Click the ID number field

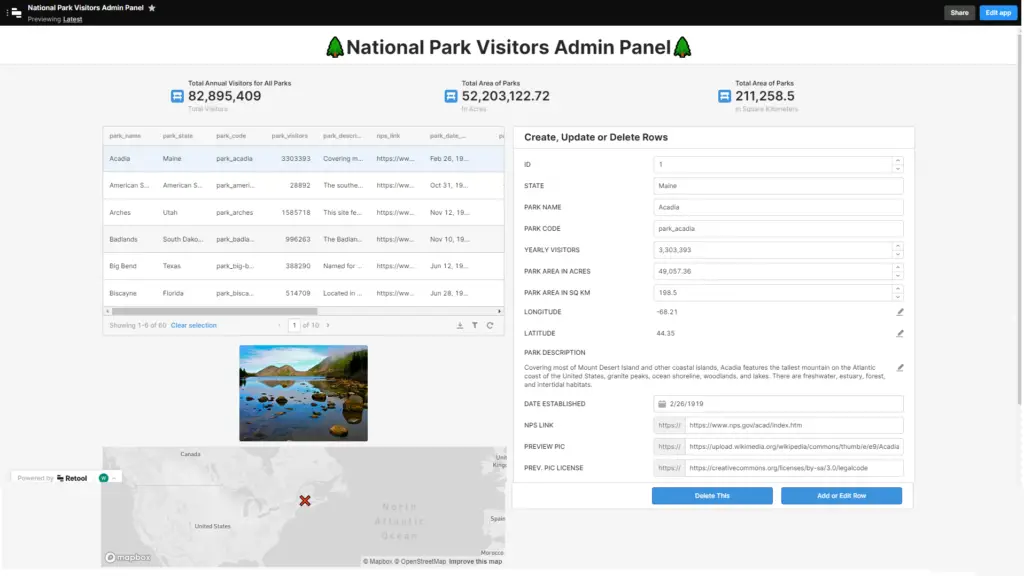[x=773, y=165]
